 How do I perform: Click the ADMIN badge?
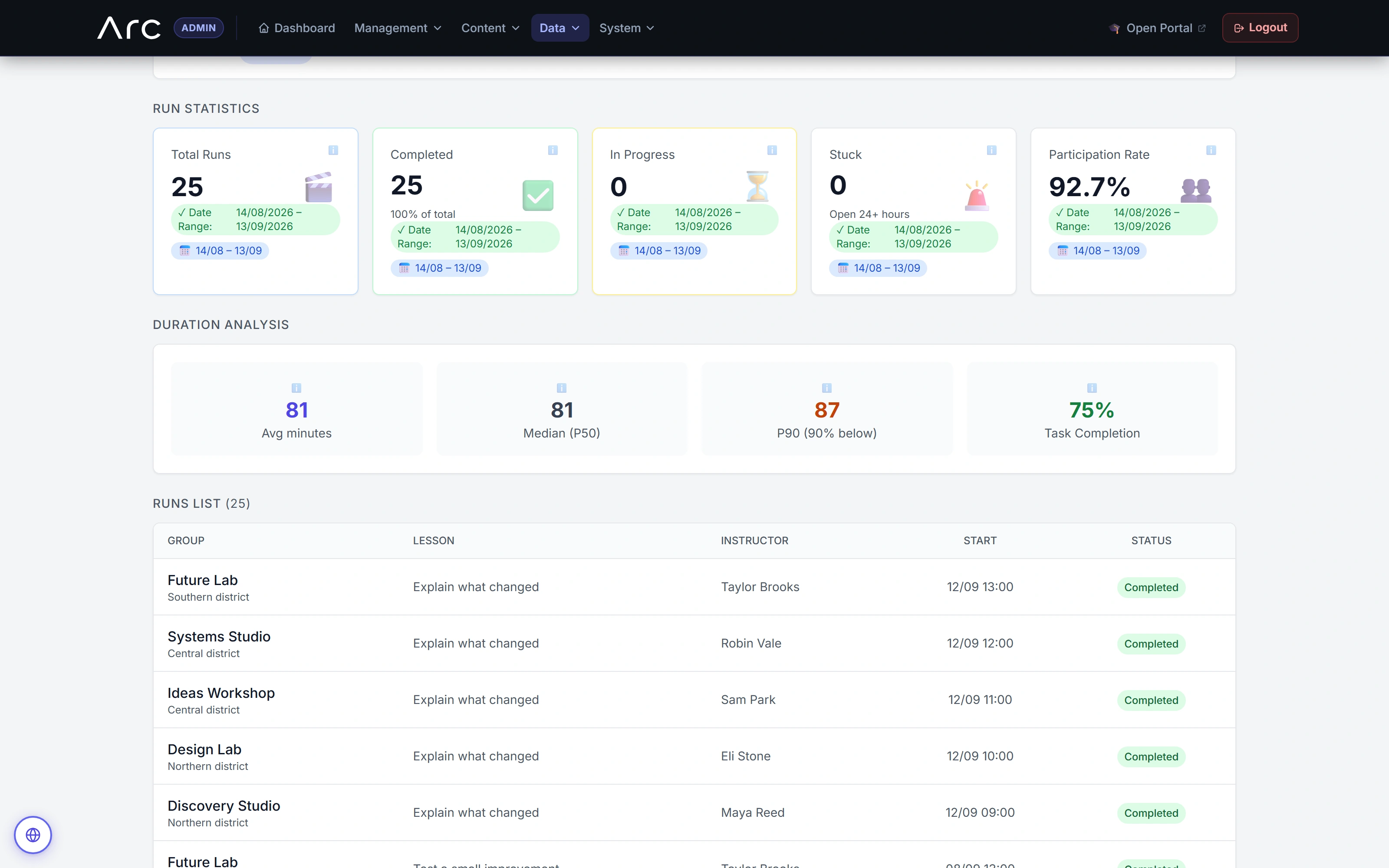pos(199,27)
